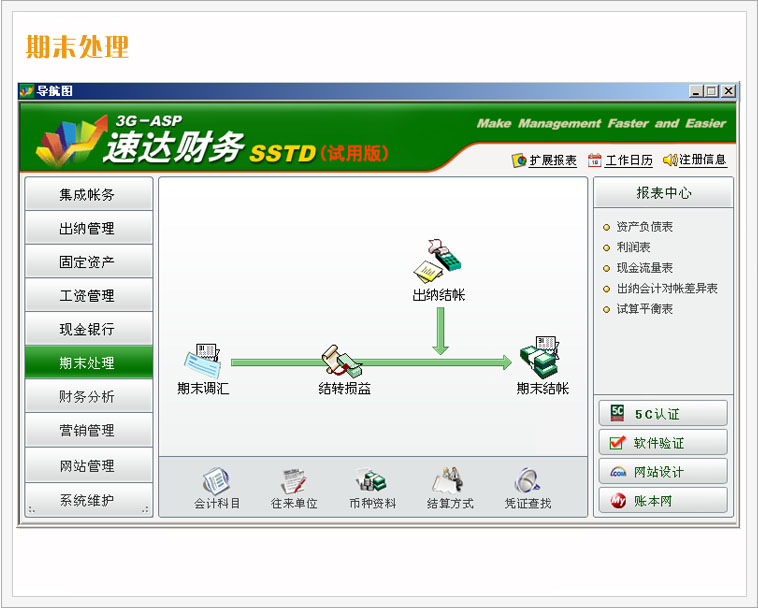Viewport: 758px width, 608px height.
Task: Click the 账本网 My icon
Action: coord(618,501)
